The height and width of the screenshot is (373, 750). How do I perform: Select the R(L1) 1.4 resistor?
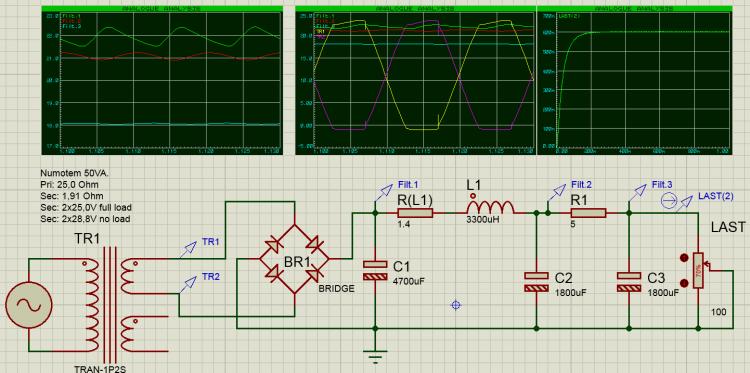(415, 213)
